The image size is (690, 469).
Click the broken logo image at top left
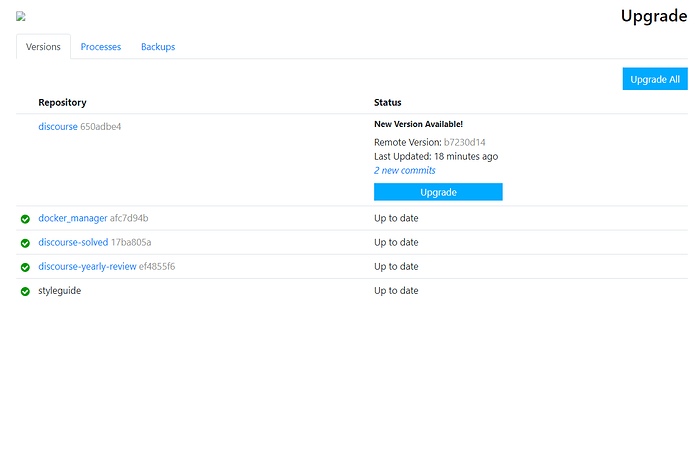coord(21,17)
